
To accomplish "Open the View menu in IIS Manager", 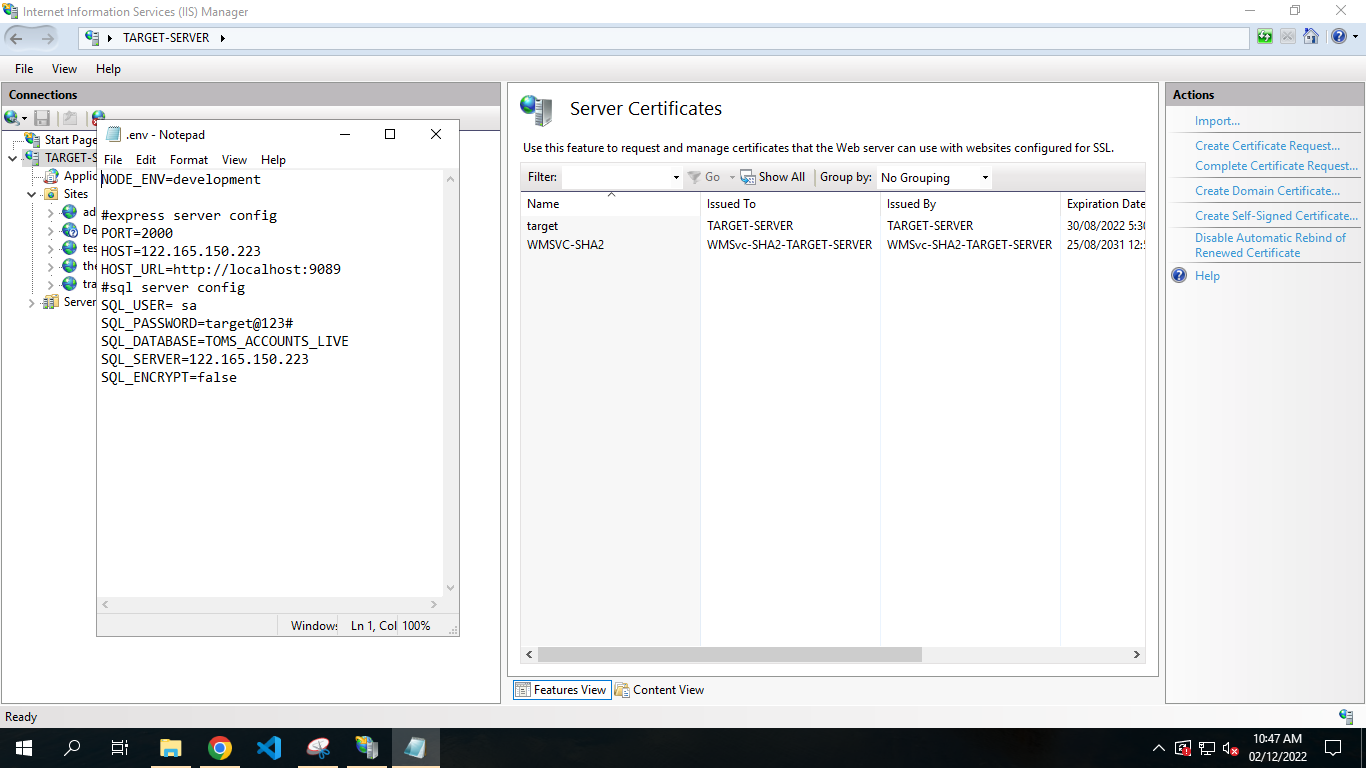I will (64, 69).
